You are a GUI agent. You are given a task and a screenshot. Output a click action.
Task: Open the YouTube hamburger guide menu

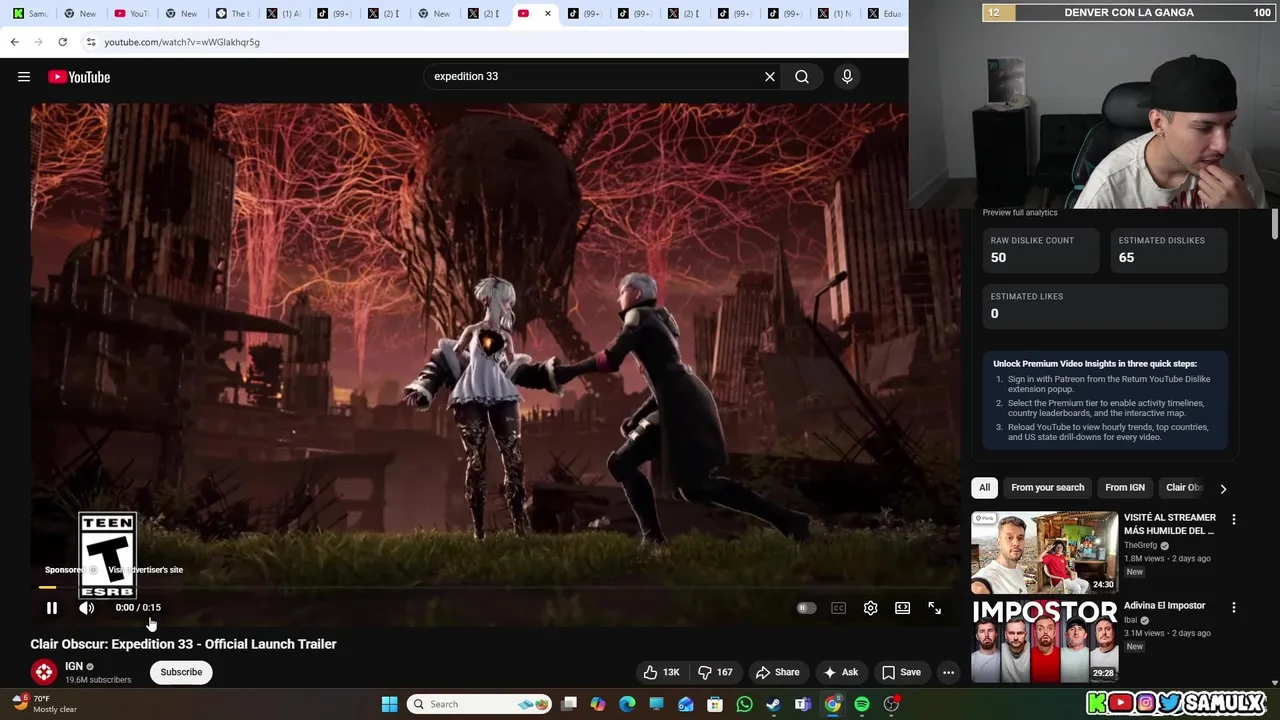point(24,77)
